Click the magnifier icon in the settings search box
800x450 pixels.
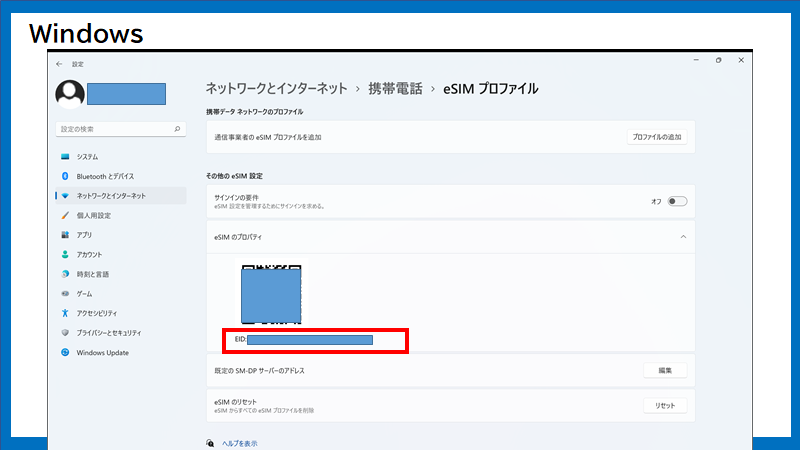[177, 129]
